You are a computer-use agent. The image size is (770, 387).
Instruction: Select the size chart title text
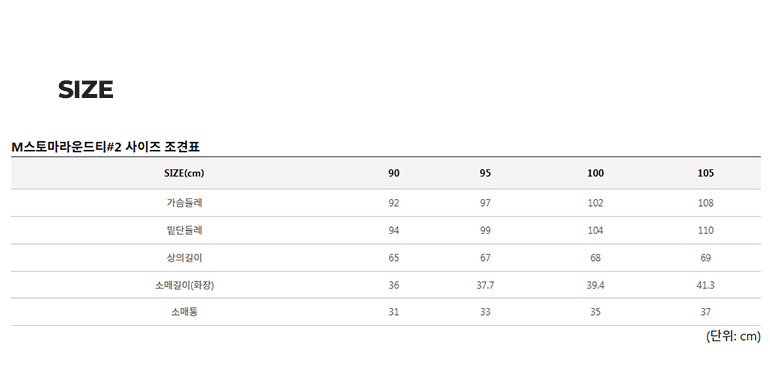coord(106,147)
